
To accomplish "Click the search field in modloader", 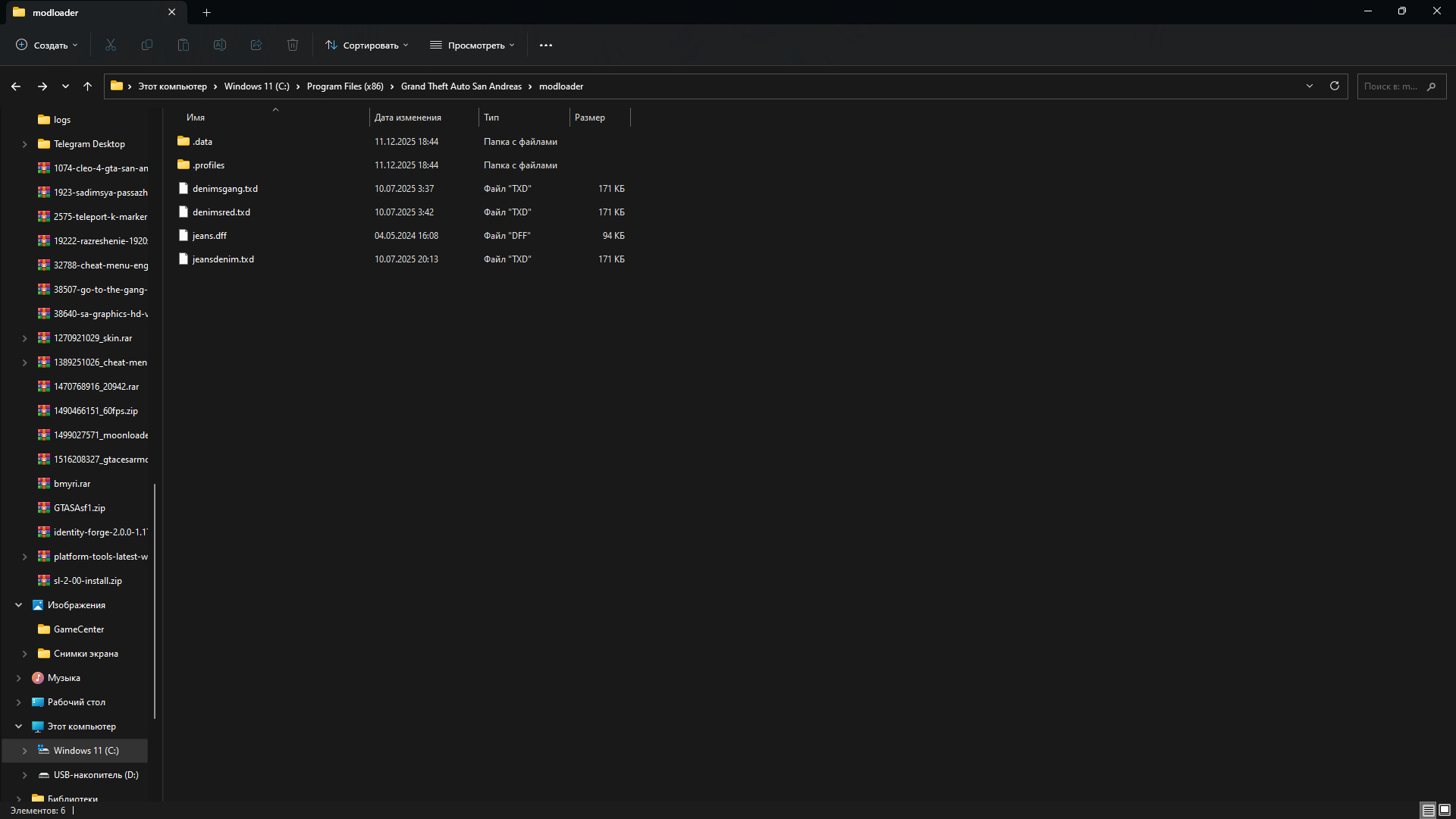I will [1392, 86].
